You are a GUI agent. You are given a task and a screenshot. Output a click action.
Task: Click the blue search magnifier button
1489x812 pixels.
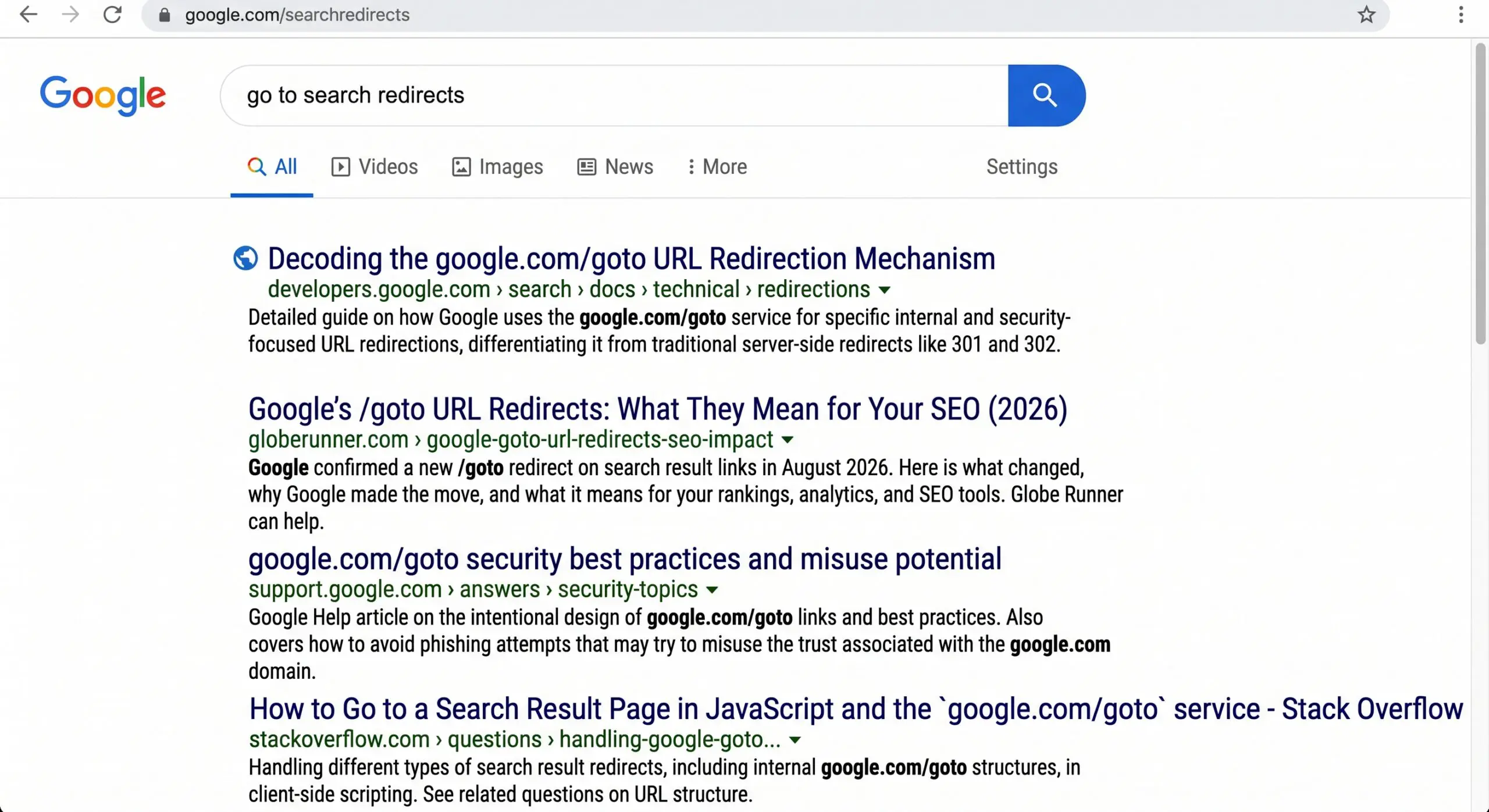tap(1046, 95)
